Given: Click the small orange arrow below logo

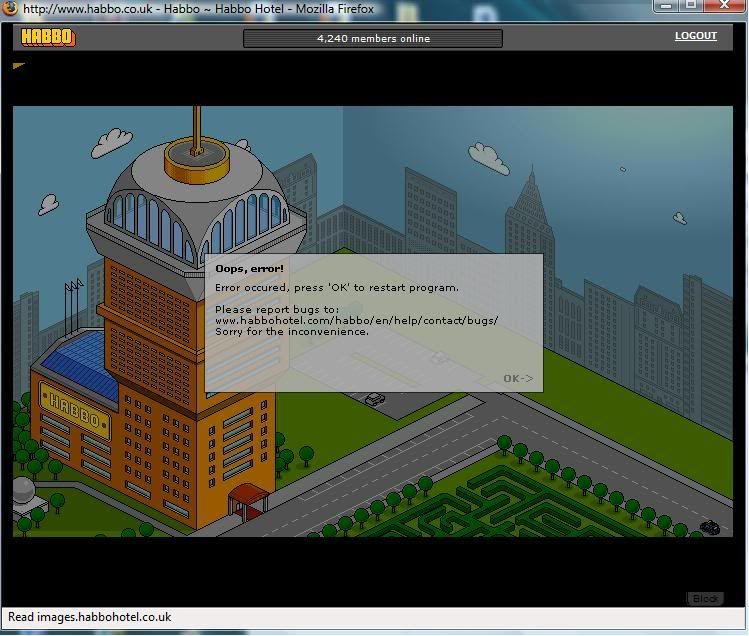Looking at the screenshot, I should (18, 66).
